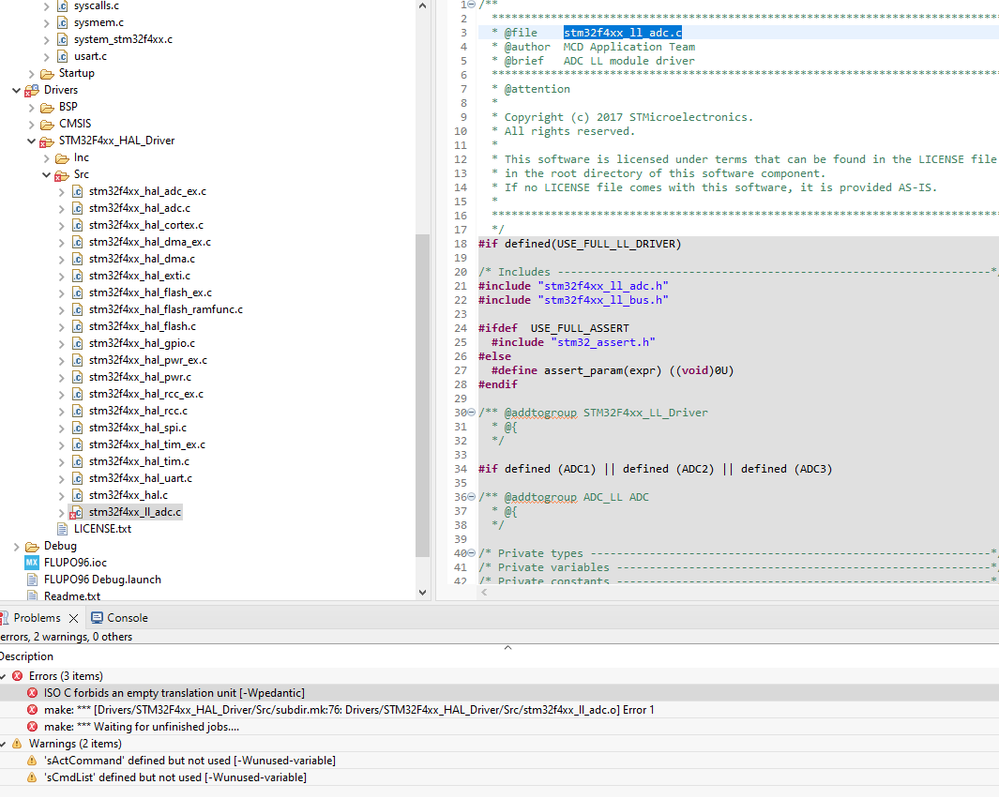Click the ISO C forbids empty translation unit error
Image resolution: width=999 pixels, height=797 pixels.
click(x=174, y=693)
